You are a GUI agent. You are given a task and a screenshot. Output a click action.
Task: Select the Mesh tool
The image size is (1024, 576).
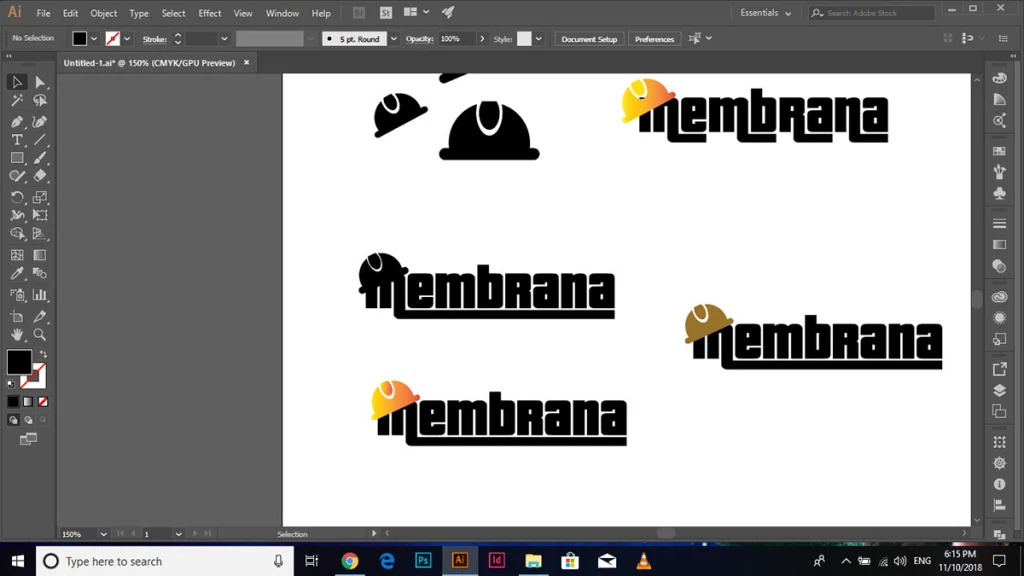(x=17, y=255)
